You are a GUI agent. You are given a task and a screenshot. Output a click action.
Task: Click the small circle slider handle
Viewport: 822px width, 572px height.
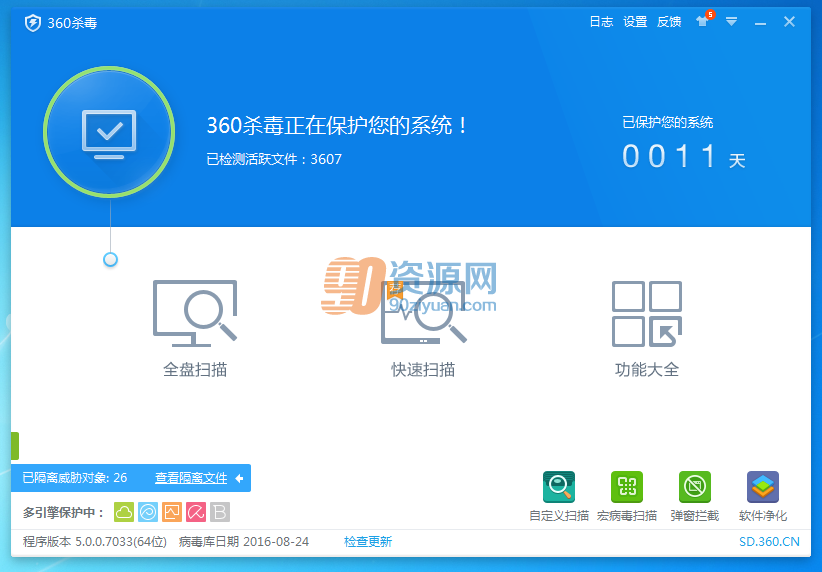(x=110, y=259)
